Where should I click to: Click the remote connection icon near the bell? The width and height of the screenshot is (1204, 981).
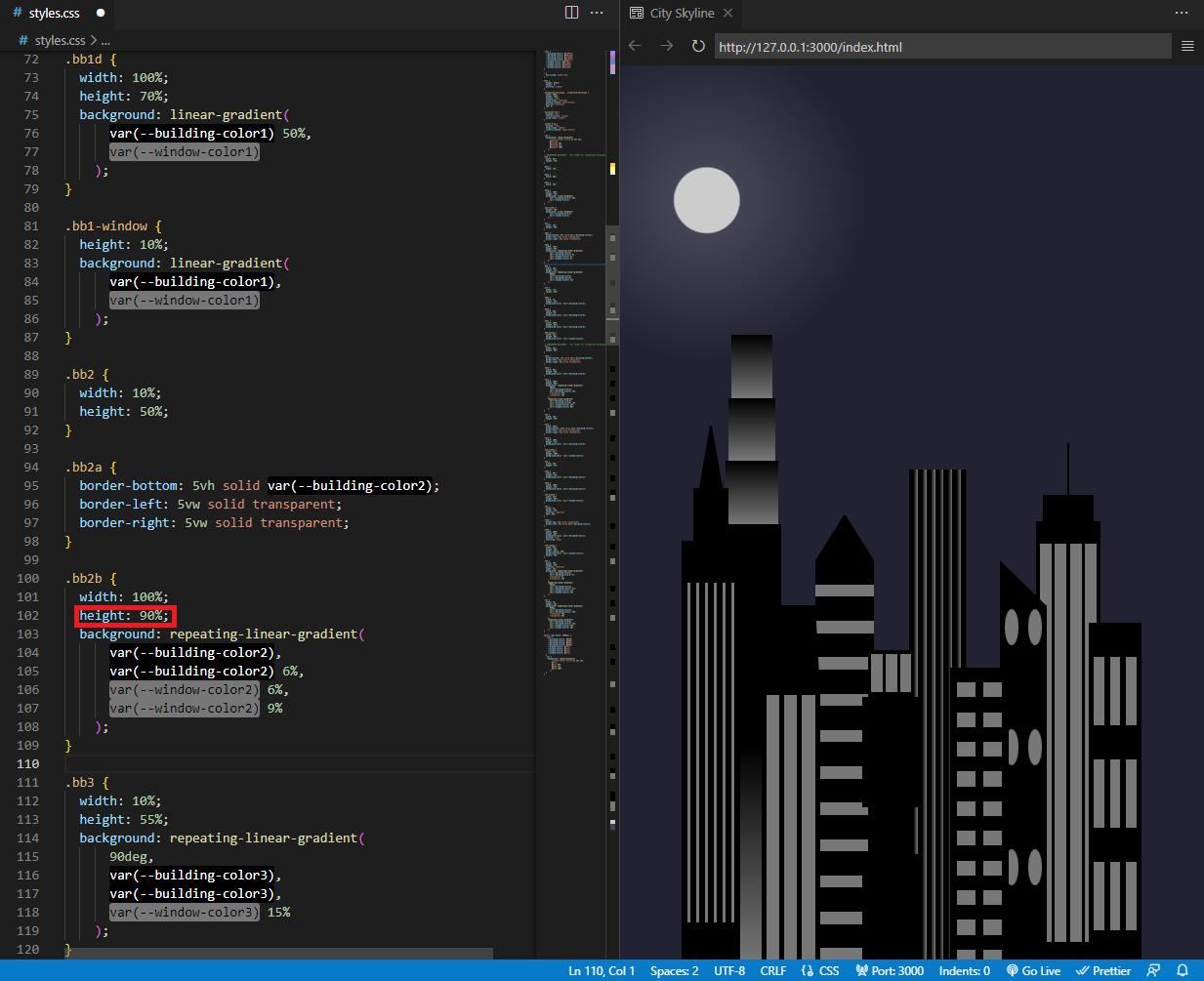(x=1153, y=970)
